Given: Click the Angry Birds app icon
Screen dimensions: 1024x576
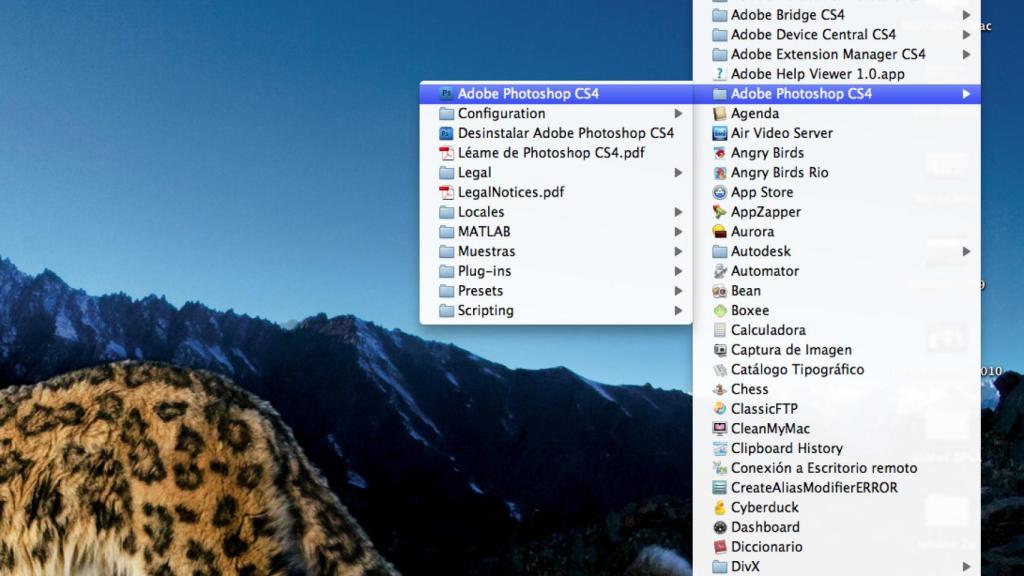Looking at the screenshot, I should pos(719,153).
